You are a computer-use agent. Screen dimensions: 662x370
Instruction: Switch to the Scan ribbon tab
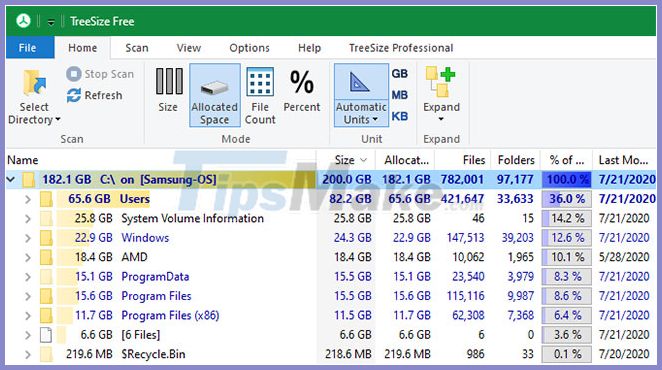coord(137,48)
